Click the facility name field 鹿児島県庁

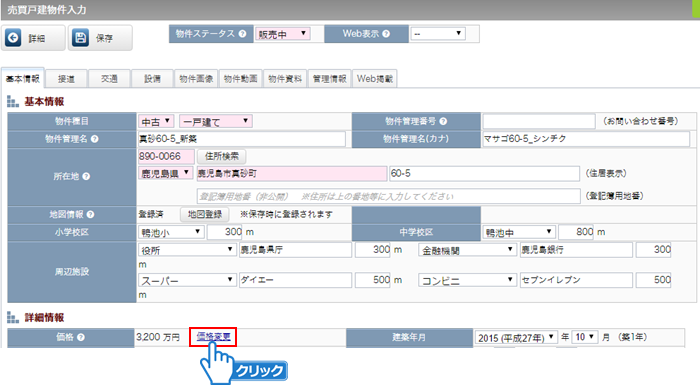[295, 250]
